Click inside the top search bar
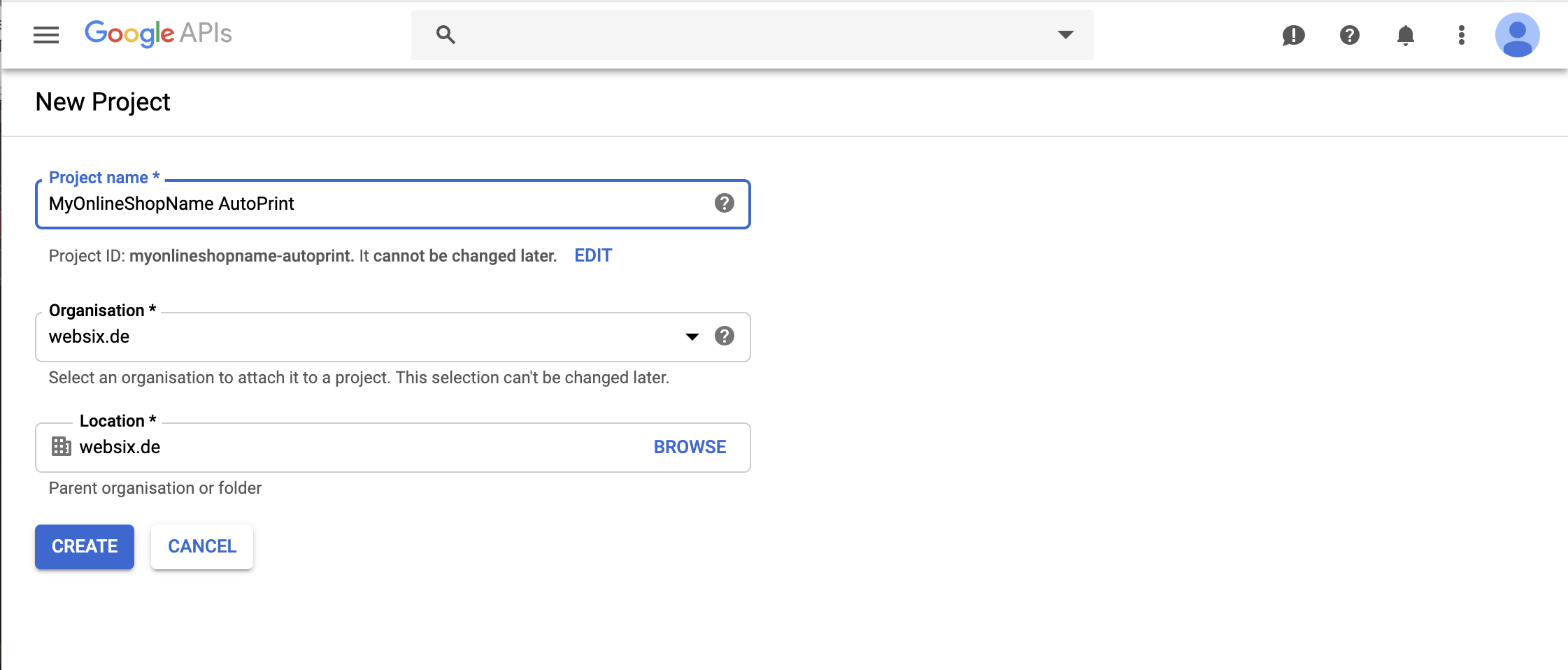Screen dimensions: 1568x670 tap(753, 34)
